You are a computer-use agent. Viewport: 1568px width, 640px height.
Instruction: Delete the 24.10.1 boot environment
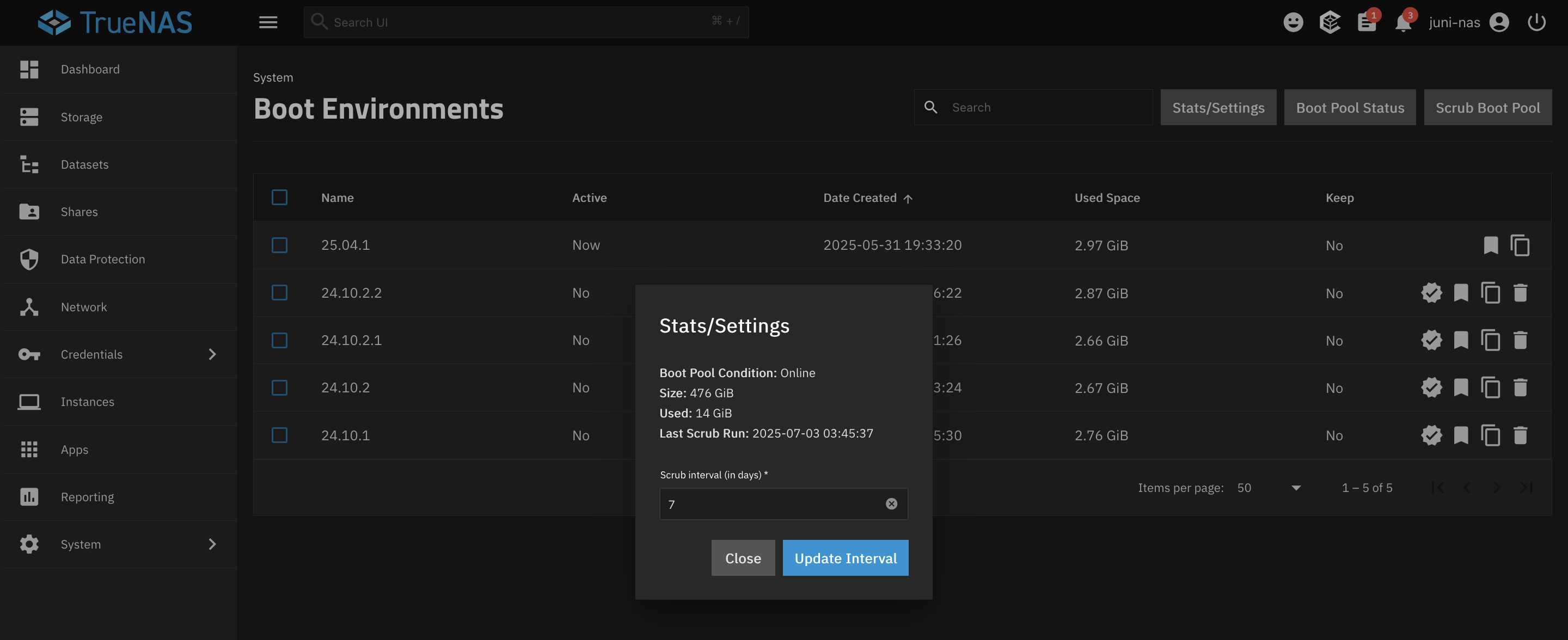tap(1520, 435)
